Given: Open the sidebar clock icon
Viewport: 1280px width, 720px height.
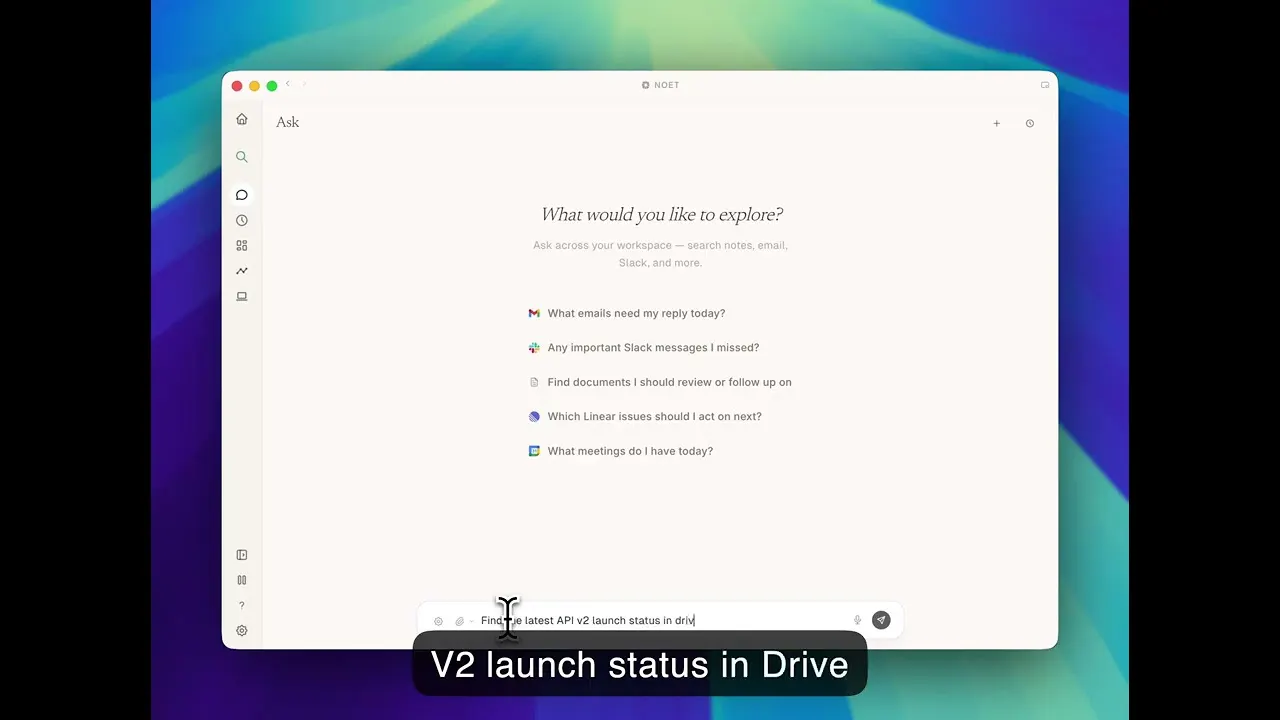Looking at the screenshot, I should (242, 220).
